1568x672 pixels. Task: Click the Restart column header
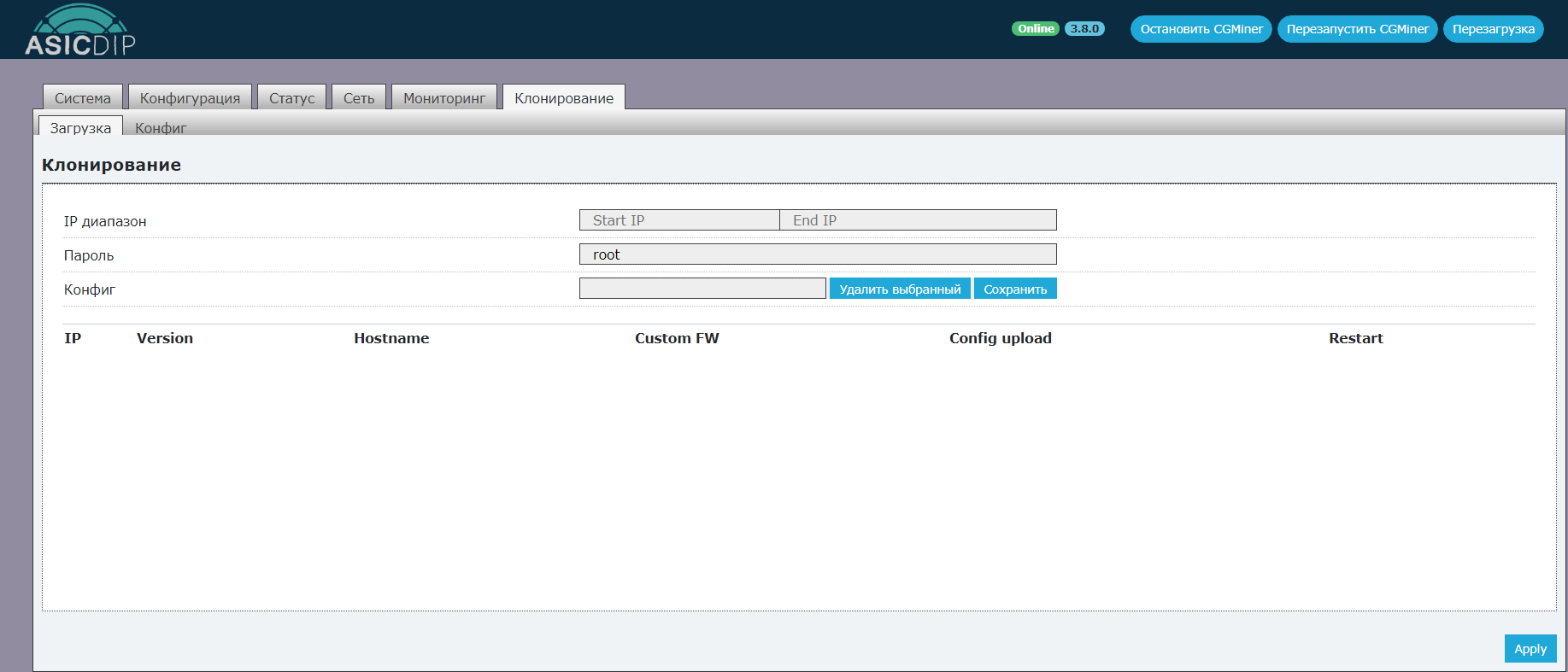point(1355,338)
